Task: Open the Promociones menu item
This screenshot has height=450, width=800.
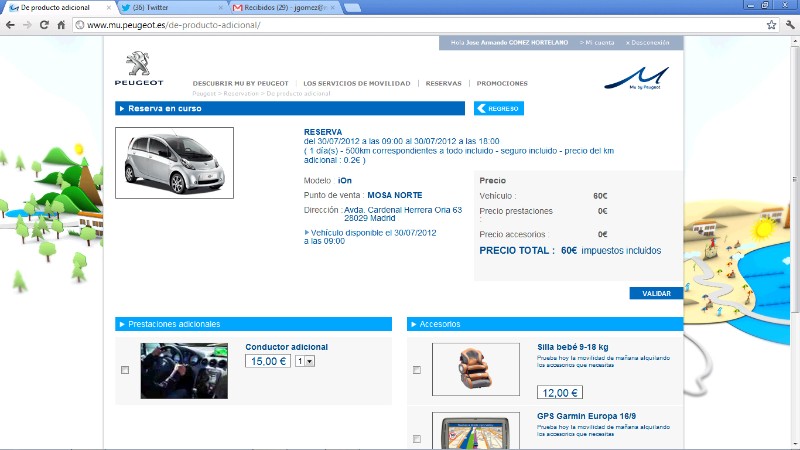Action: pos(502,83)
